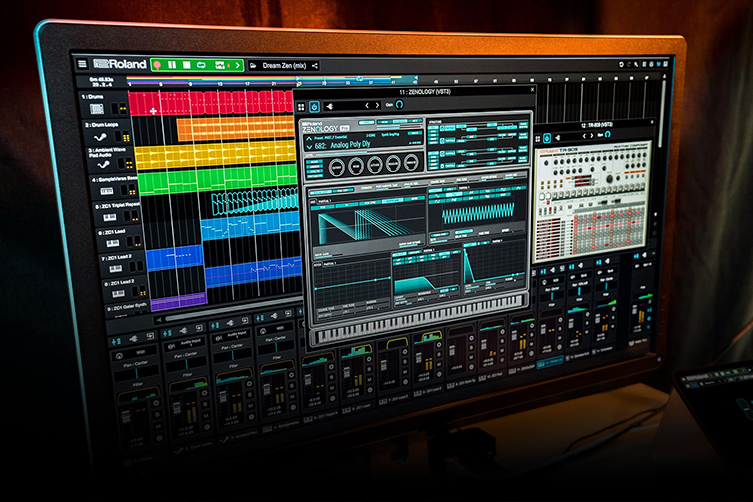Share the Dream Zen song

pyautogui.click(x=315, y=66)
